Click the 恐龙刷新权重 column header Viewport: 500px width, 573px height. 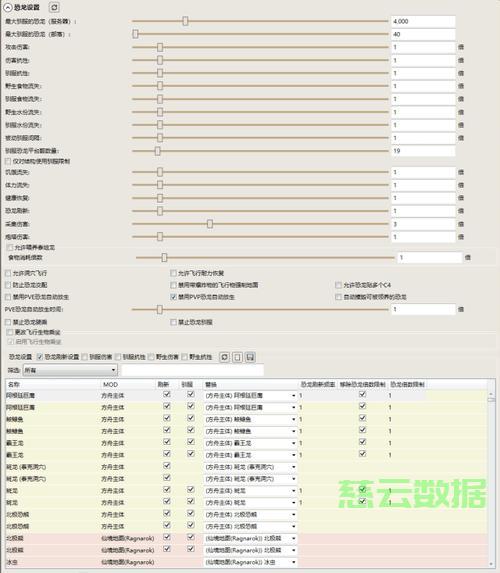318,384
